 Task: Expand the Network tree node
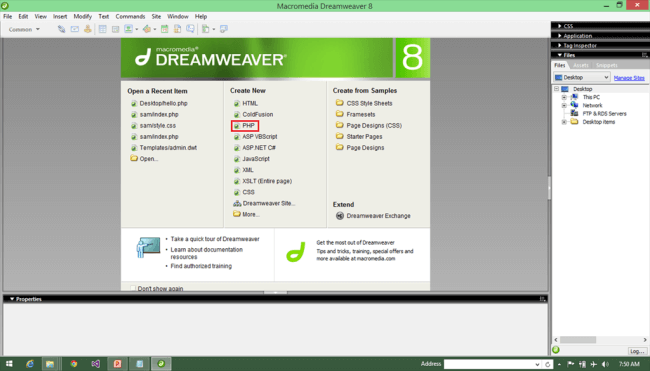(564, 105)
